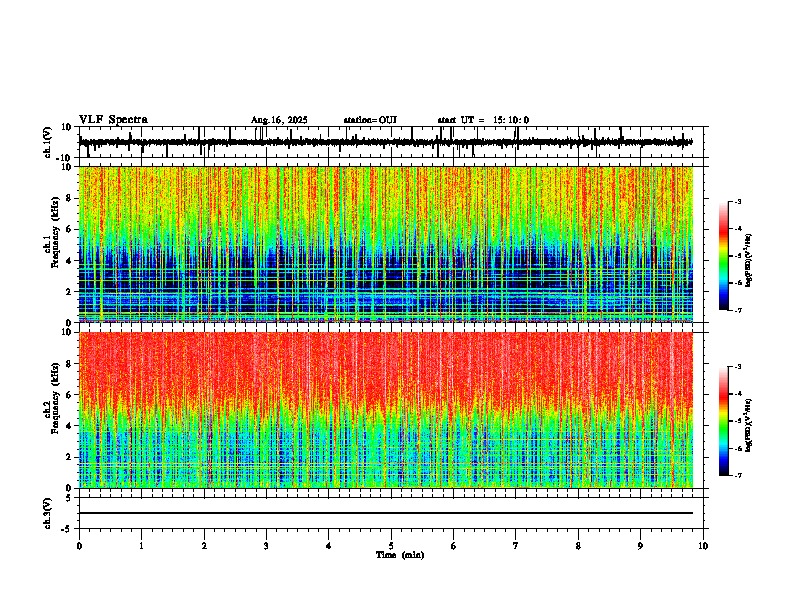Image resolution: width=792 pixels, height=612 pixels.
Task: Click the "Time (min)" axis label
Action: [x=400, y=555]
